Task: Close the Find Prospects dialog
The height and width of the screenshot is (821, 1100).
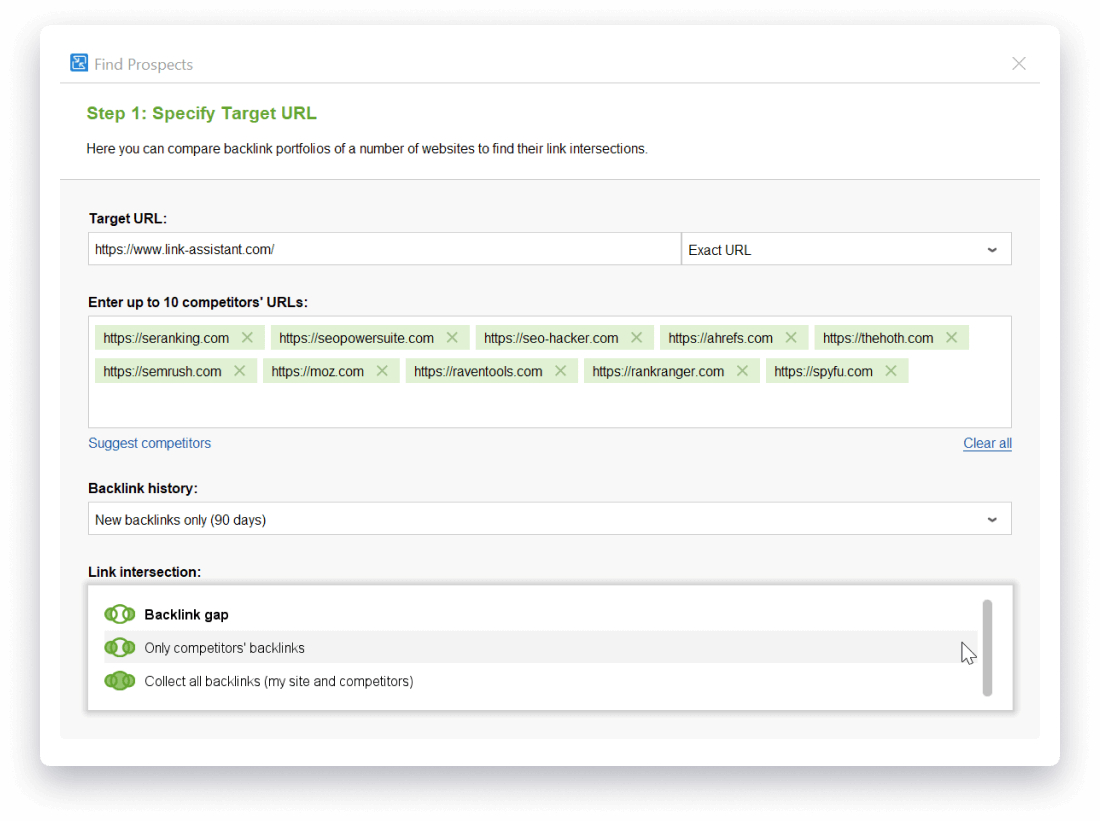Action: (1019, 64)
